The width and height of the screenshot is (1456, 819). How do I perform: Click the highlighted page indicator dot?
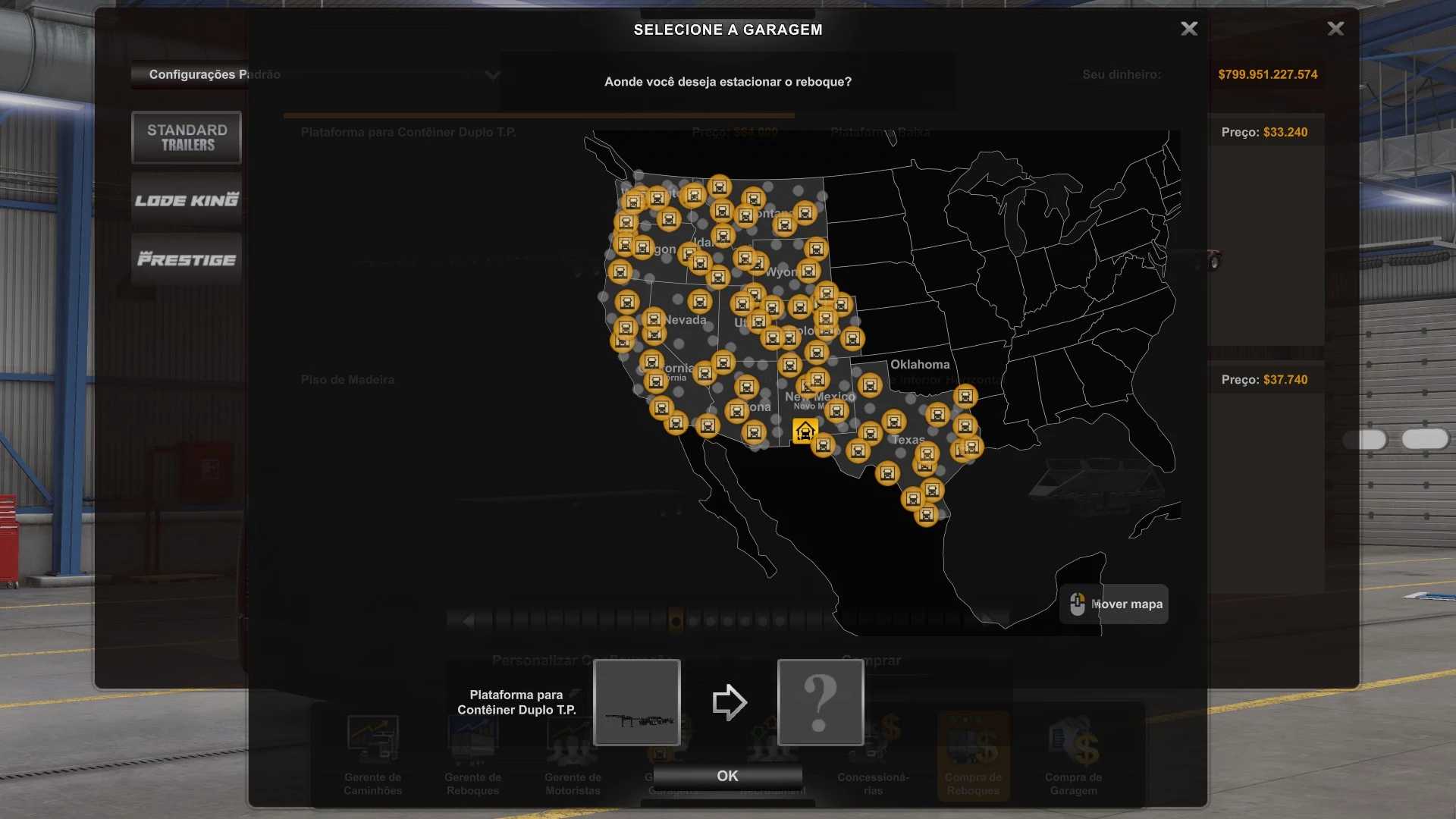[676, 621]
